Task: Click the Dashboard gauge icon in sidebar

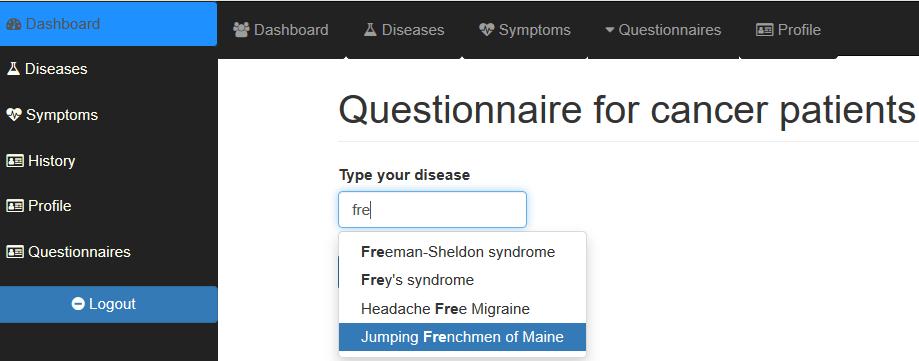Action: (14, 24)
